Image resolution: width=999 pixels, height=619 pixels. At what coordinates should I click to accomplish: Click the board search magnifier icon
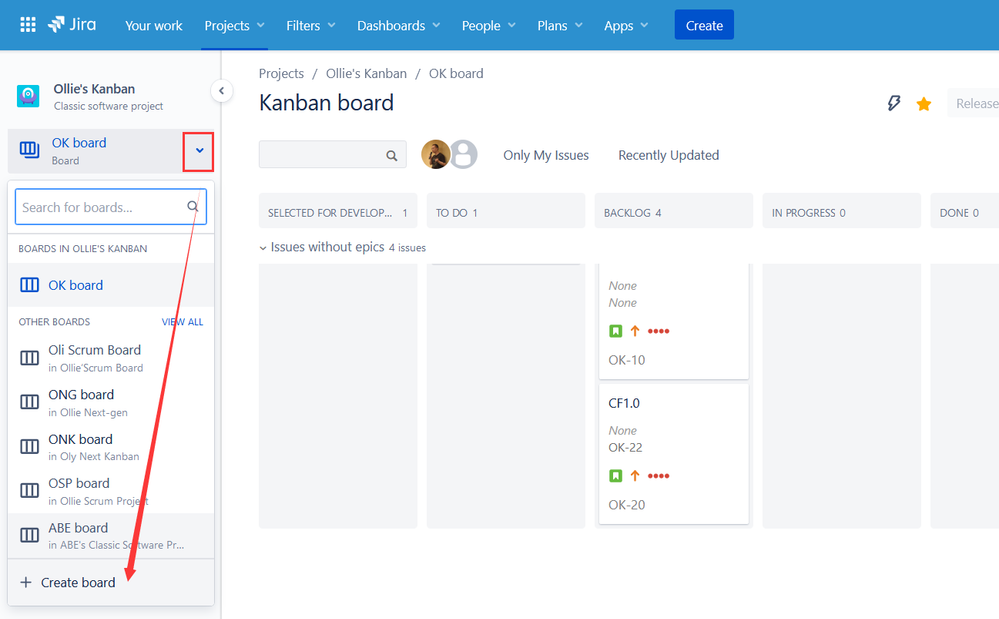pyautogui.click(x=192, y=206)
